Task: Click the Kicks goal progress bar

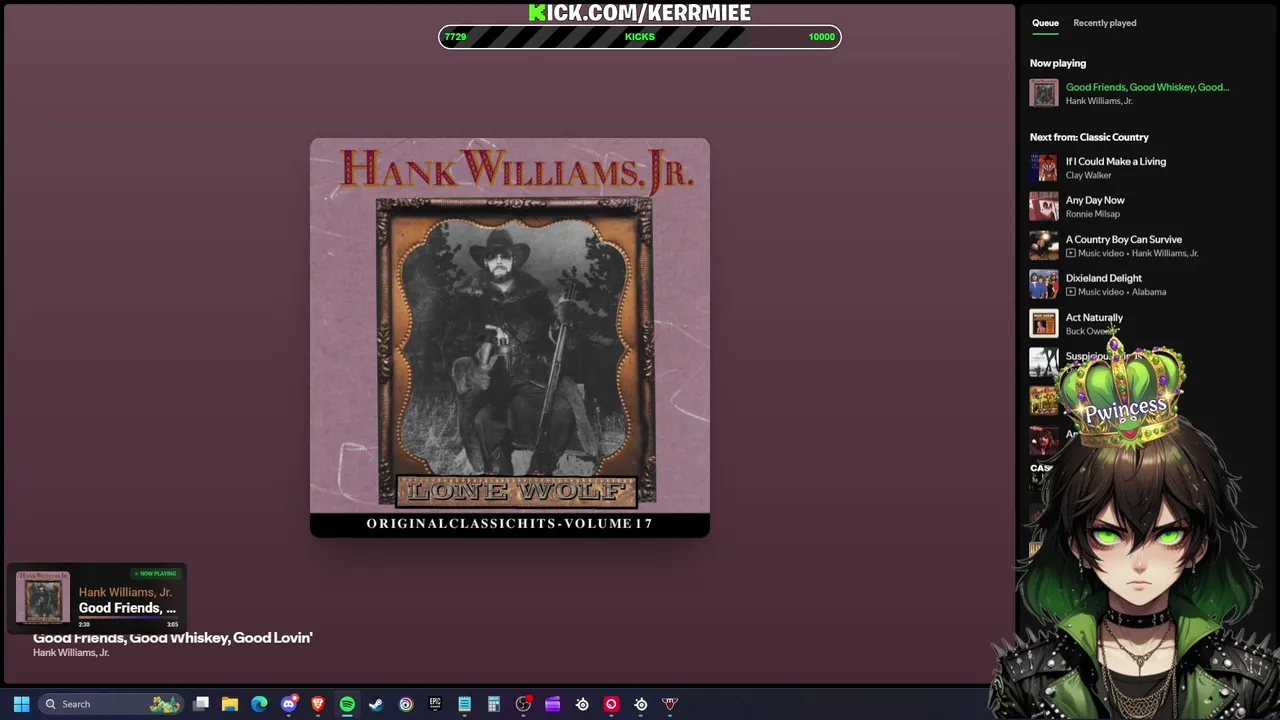Action: pyautogui.click(x=640, y=37)
